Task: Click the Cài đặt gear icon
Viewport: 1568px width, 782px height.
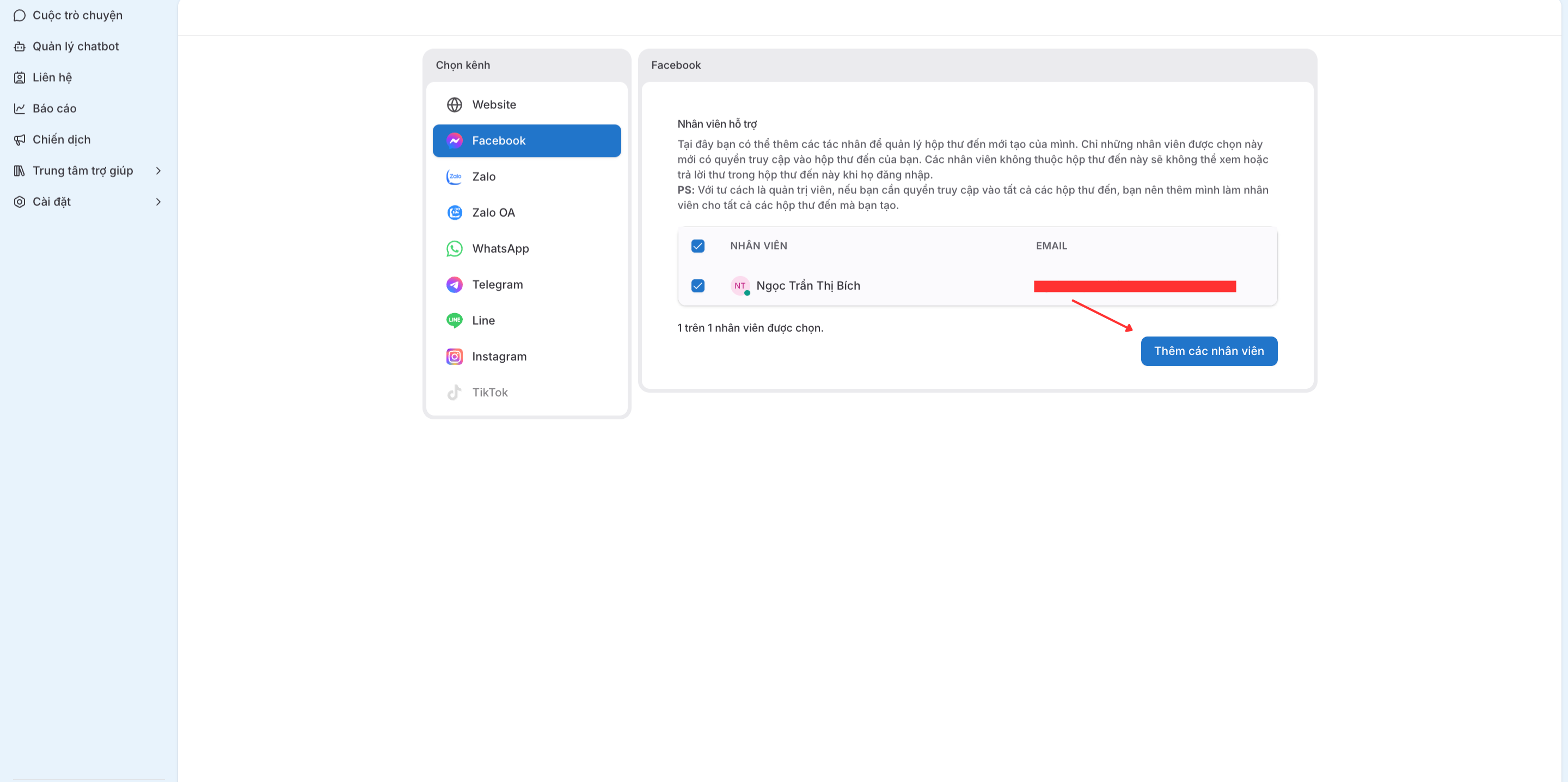Action: (20, 201)
